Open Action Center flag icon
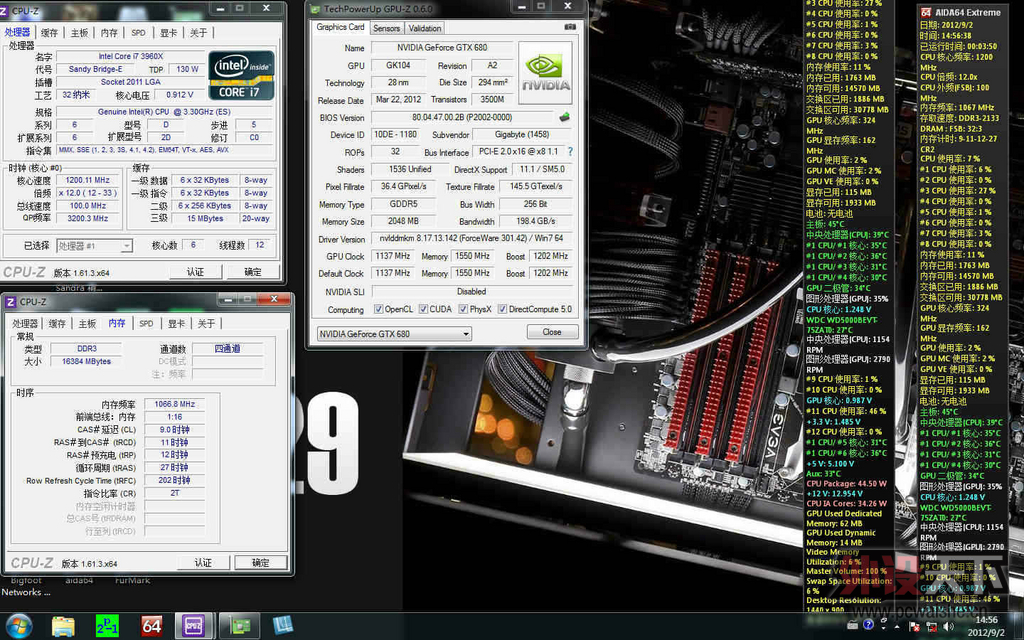This screenshot has width=1024, height=640. pos(914,626)
